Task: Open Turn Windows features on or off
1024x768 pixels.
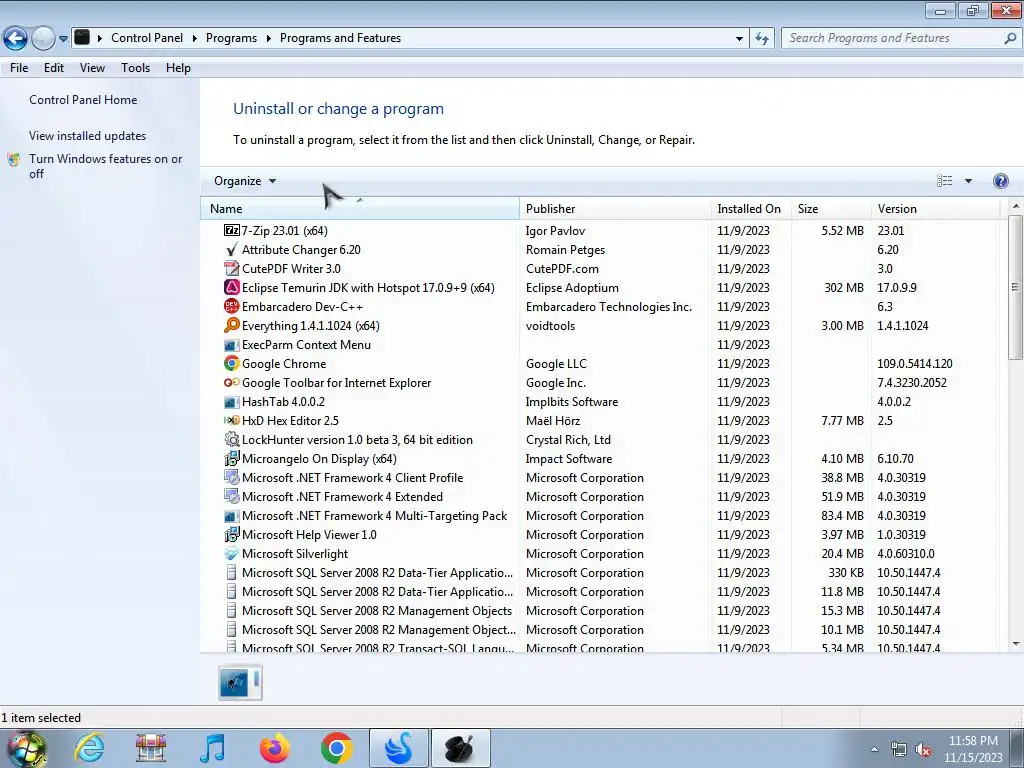Action: [105, 166]
